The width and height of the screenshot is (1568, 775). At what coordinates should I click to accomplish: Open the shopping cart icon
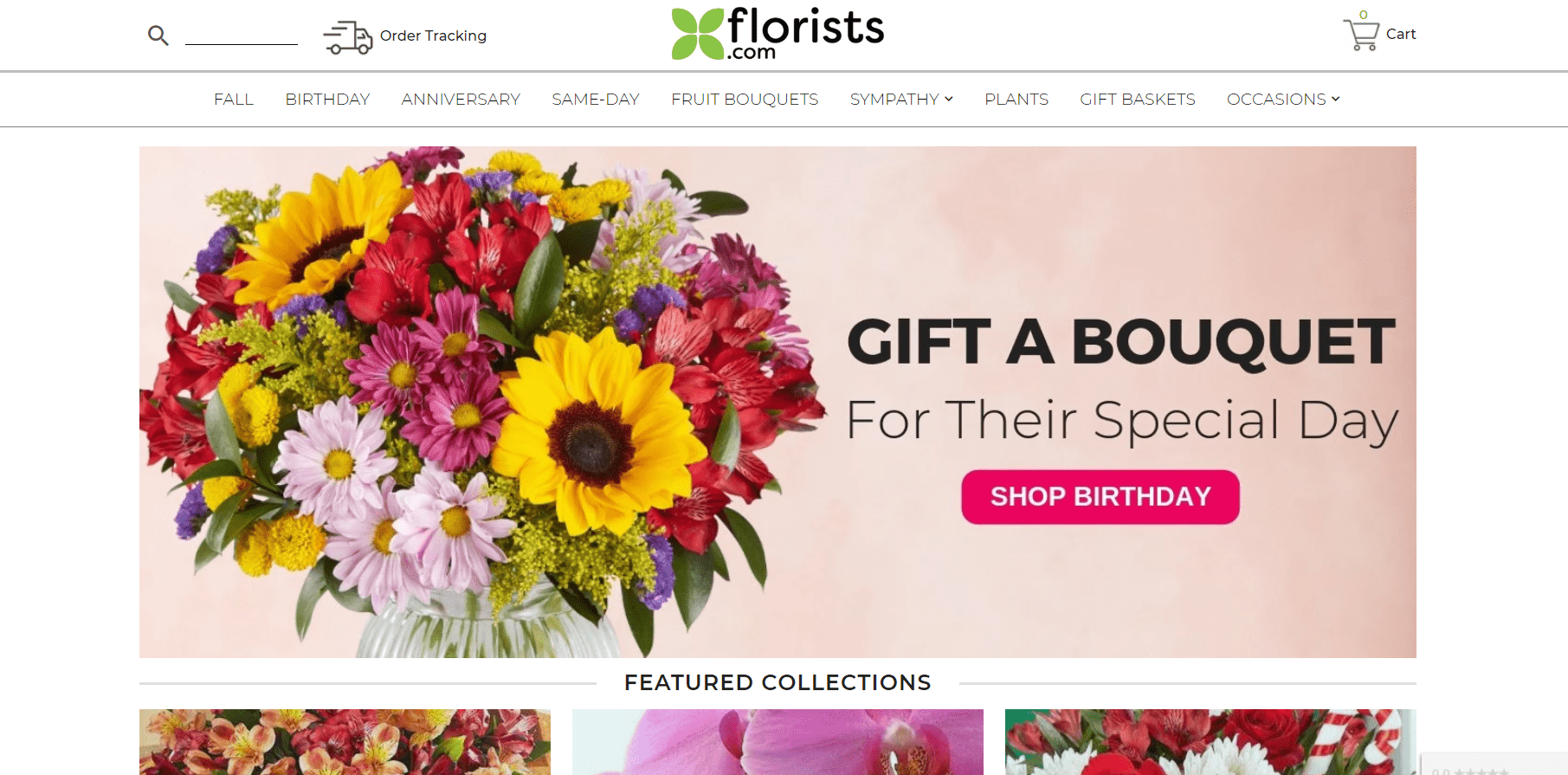click(x=1361, y=35)
